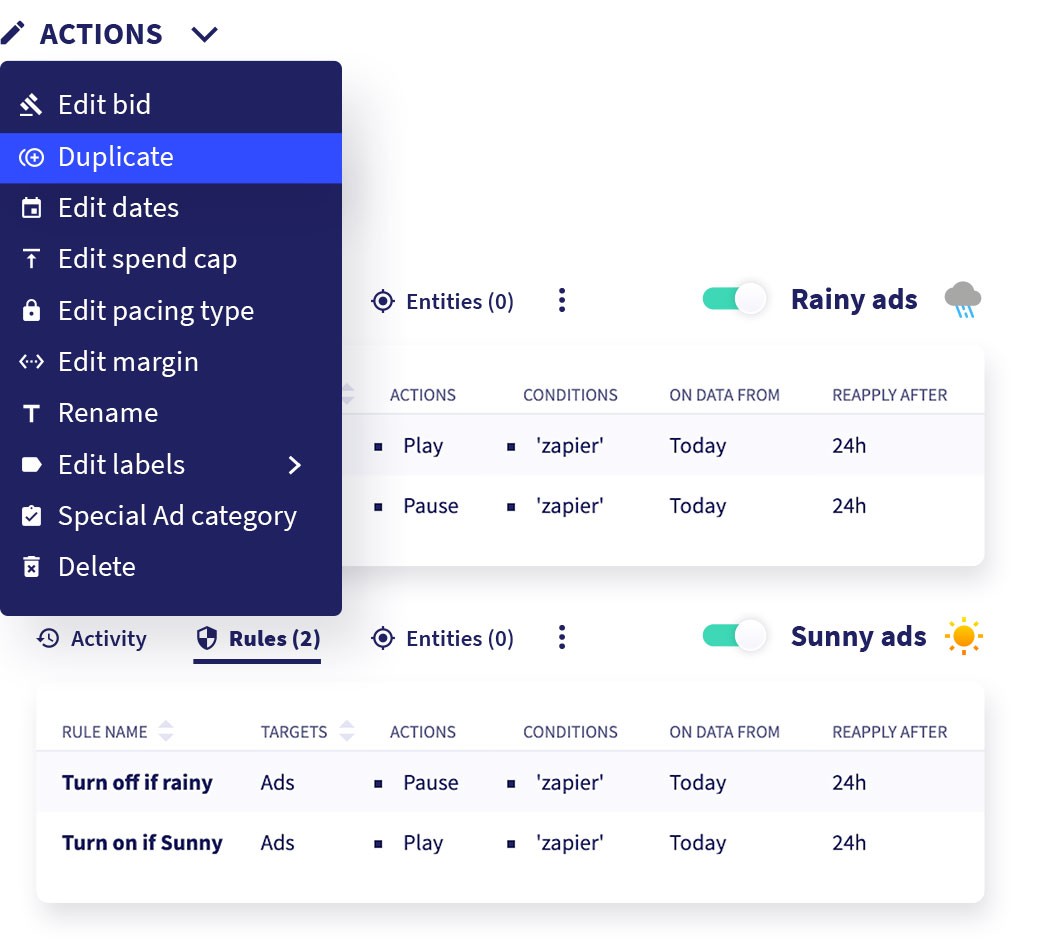This screenshot has height=950, width=1042.
Task: Click the padlock icon for Edit pacing type
Action: 31,311
